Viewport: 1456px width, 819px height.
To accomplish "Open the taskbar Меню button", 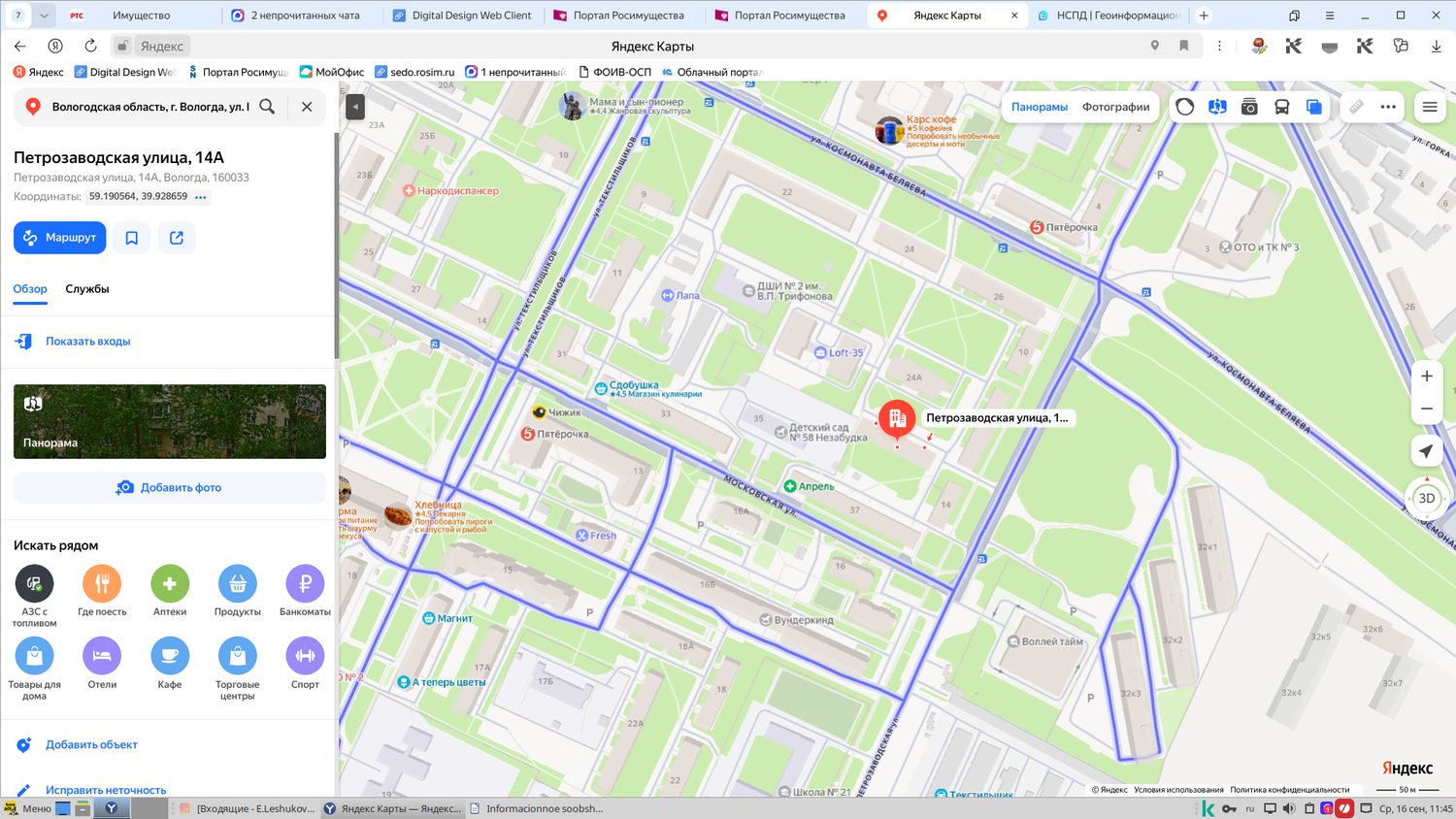I will click(27, 808).
